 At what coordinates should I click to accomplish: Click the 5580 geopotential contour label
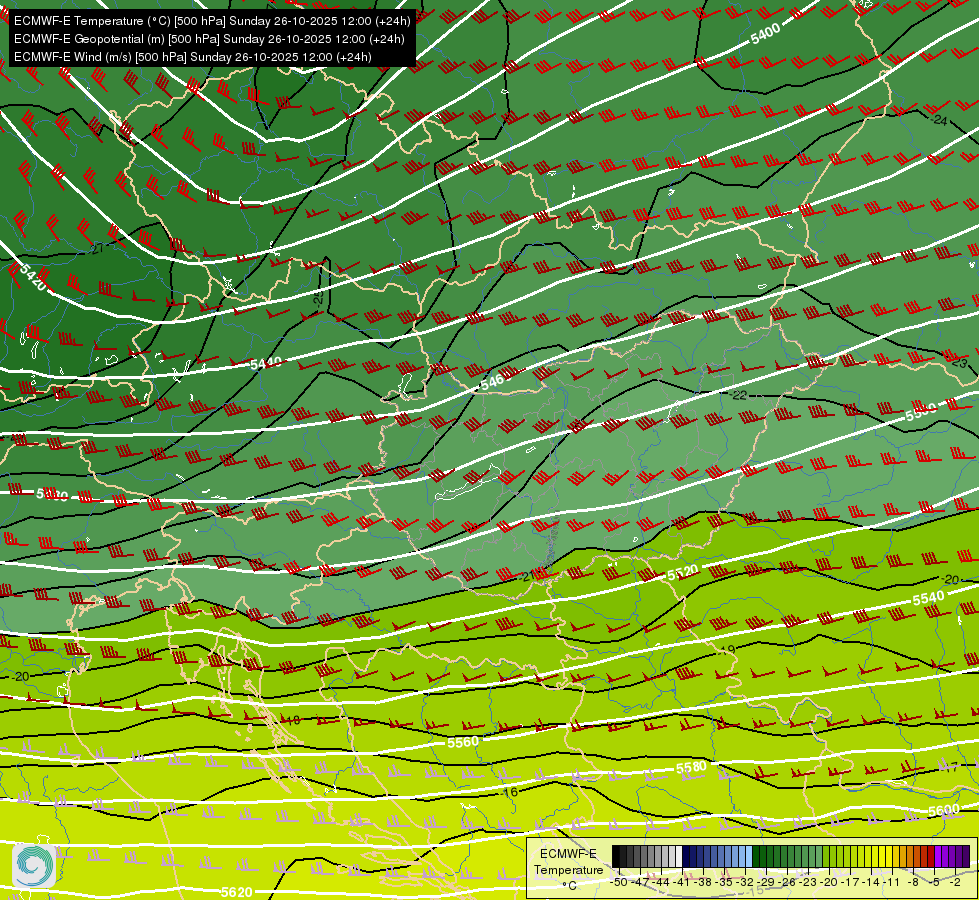click(x=692, y=768)
